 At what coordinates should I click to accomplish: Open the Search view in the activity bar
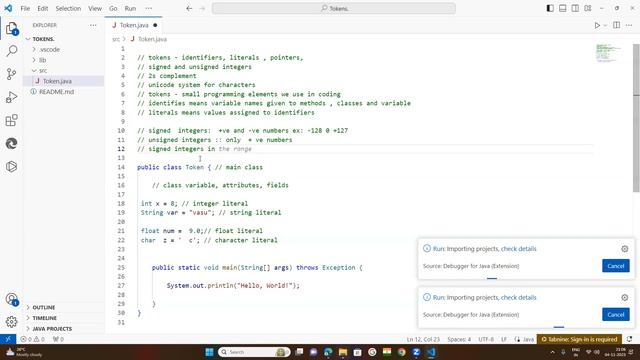click(x=11, y=51)
